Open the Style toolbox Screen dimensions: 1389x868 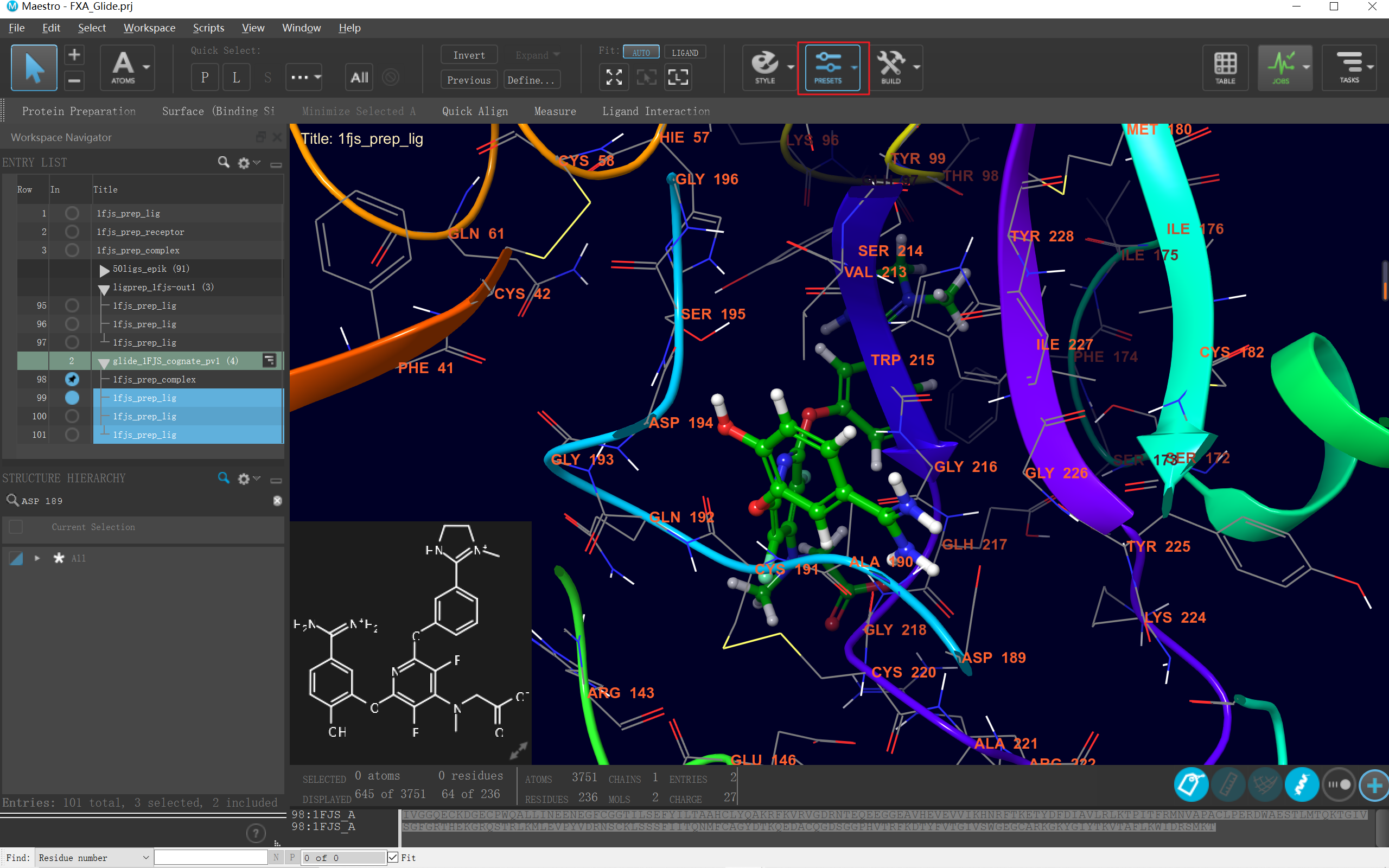(x=765, y=67)
